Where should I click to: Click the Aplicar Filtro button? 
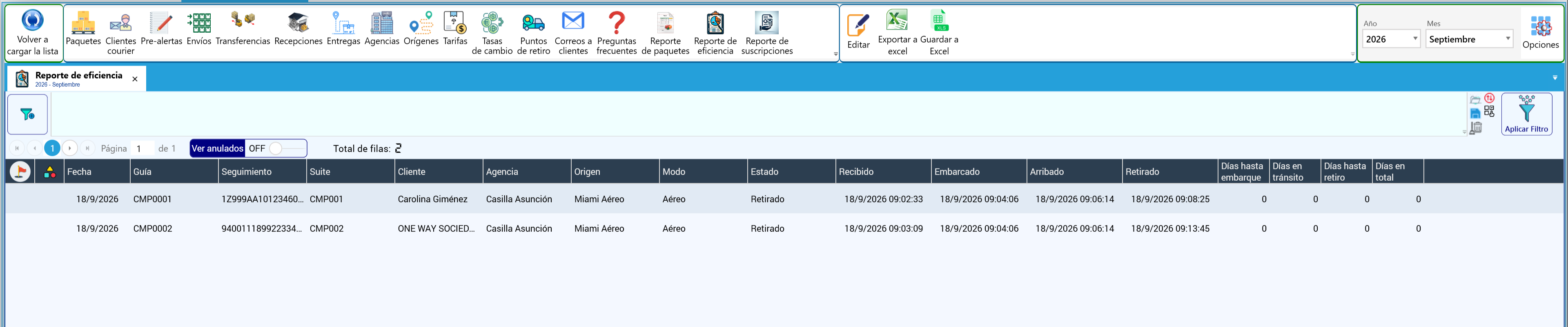(1527, 114)
